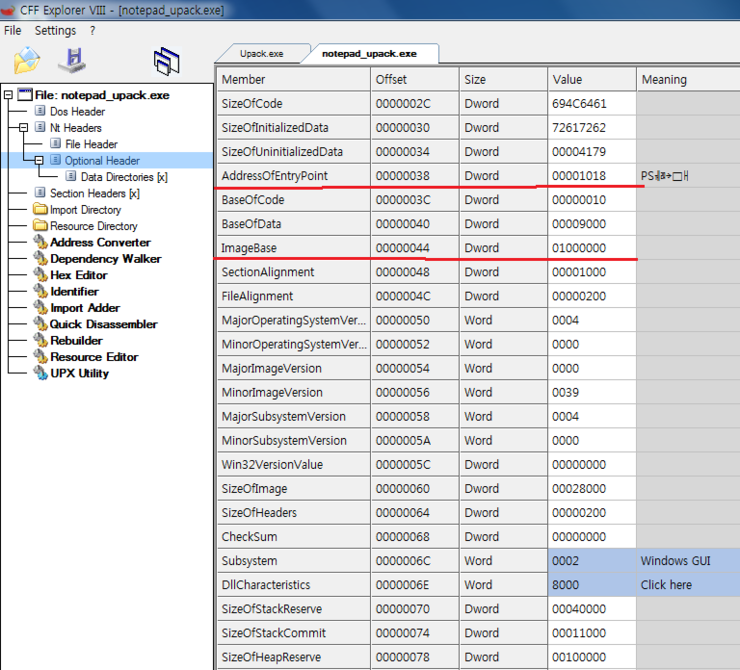Click the UPX Utility tool icon
Viewport: 740px width, 670px height.
[41, 373]
